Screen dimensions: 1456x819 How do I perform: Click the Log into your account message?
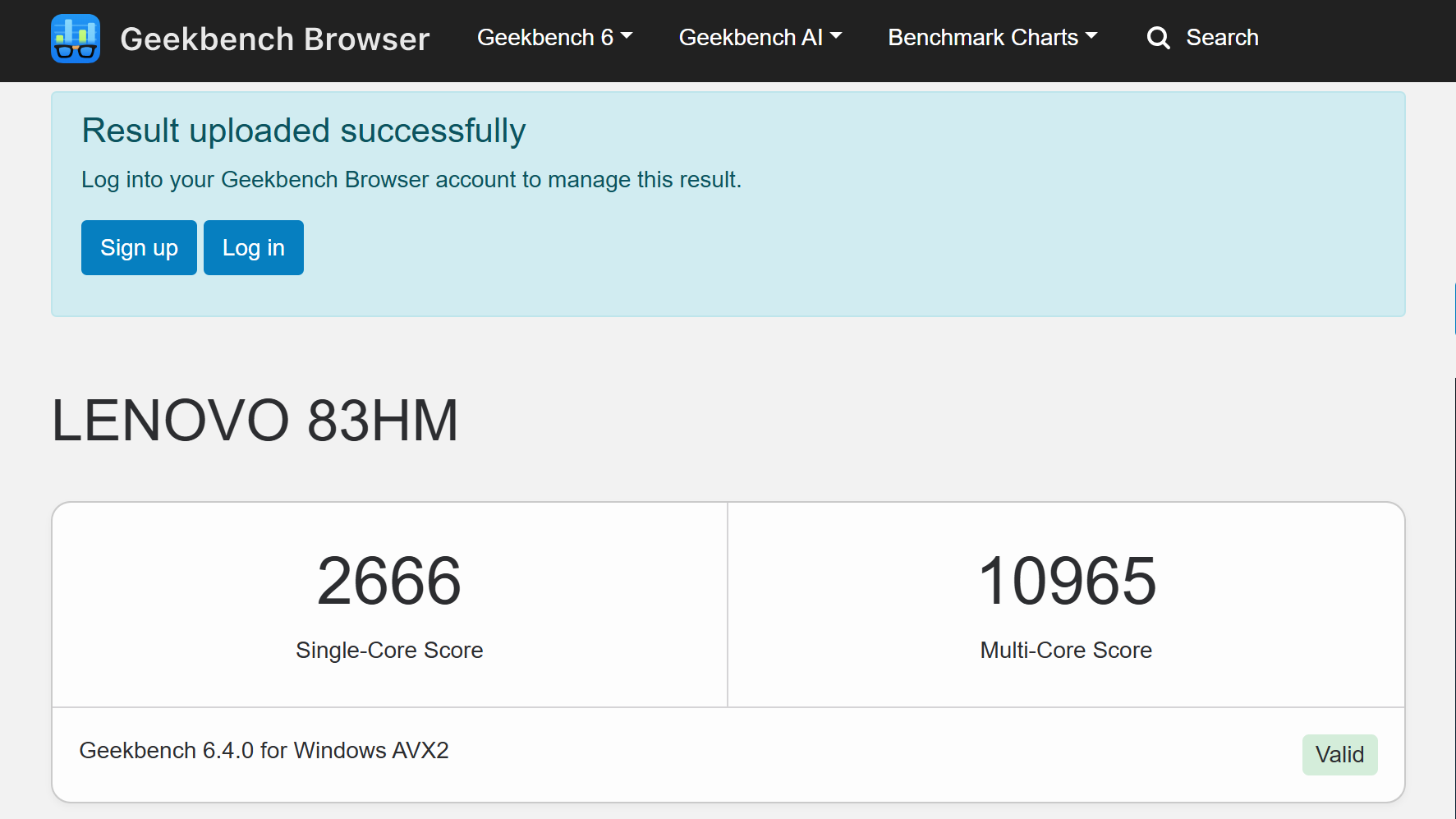(x=411, y=179)
